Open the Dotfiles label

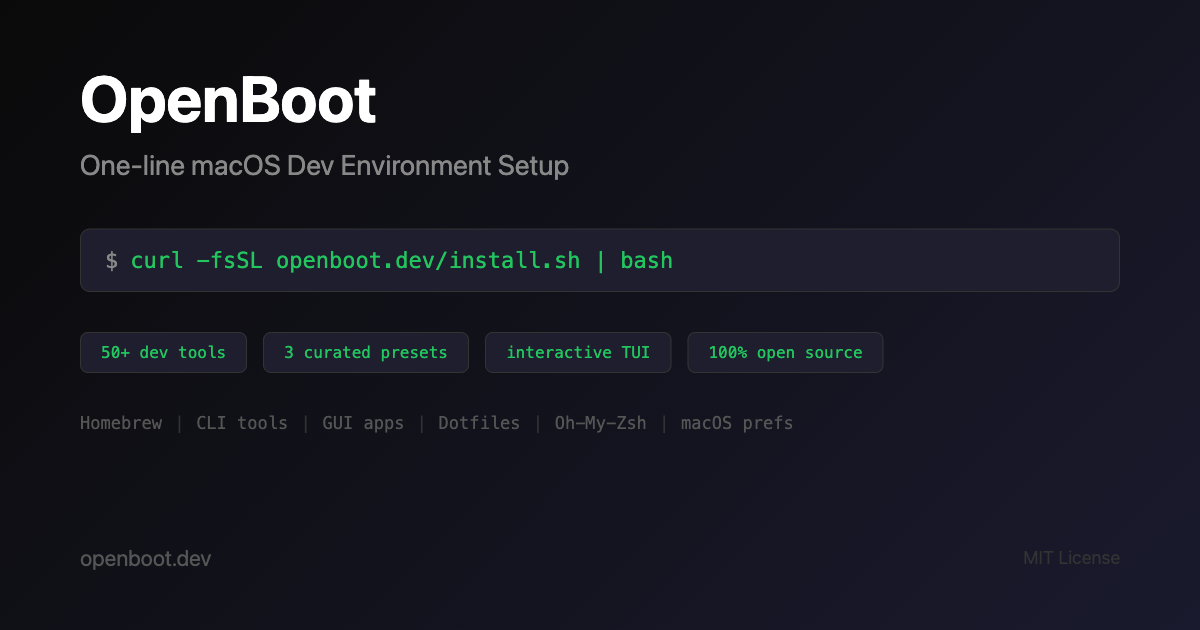[x=479, y=423]
